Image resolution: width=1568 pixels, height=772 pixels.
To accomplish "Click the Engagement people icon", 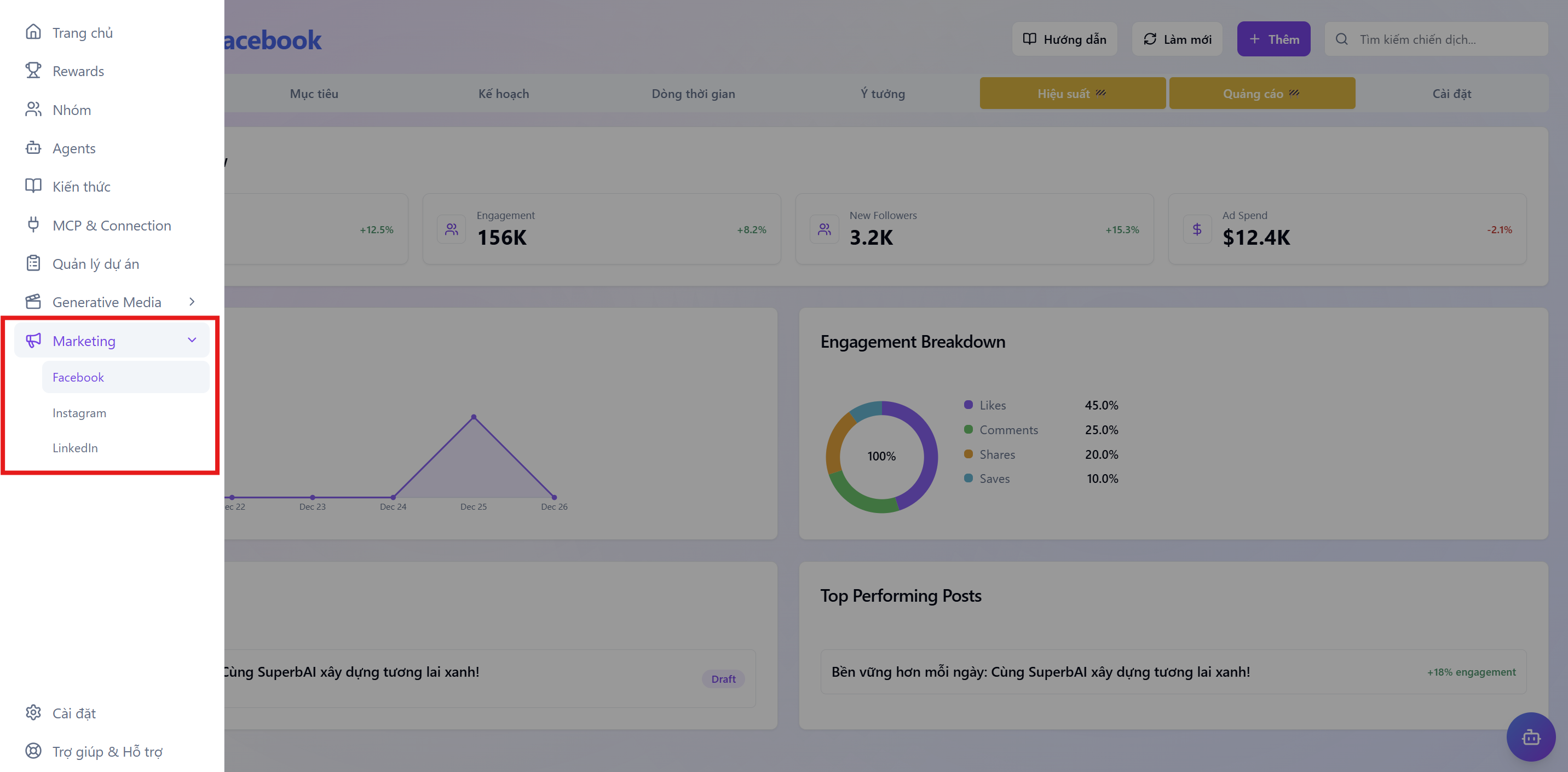I will click(451, 229).
